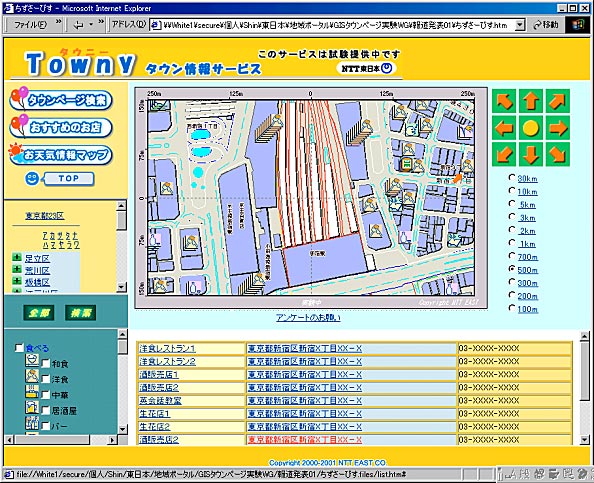The image size is (594, 483).
Task: Open the ファイル(F) menu
Action: pyautogui.click(x=30, y=25)
